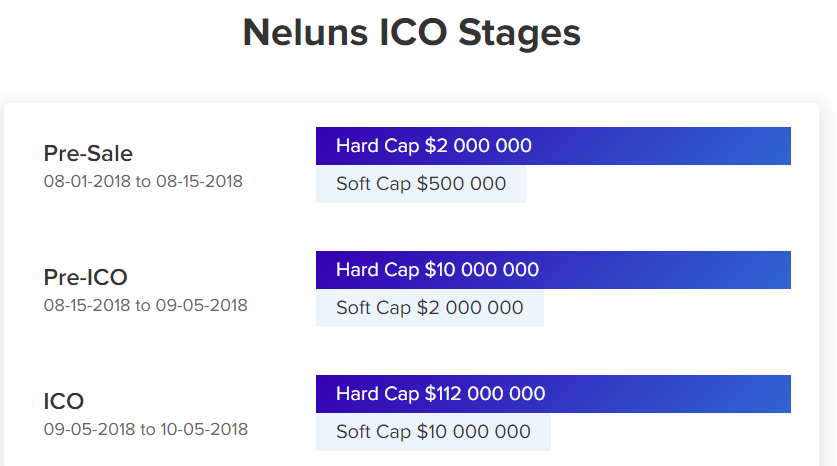The width and height of the screenshot is (837, 466).
Task: Click the ICO Hard Cap $112 000 000 amount
Action: (485, 394)
